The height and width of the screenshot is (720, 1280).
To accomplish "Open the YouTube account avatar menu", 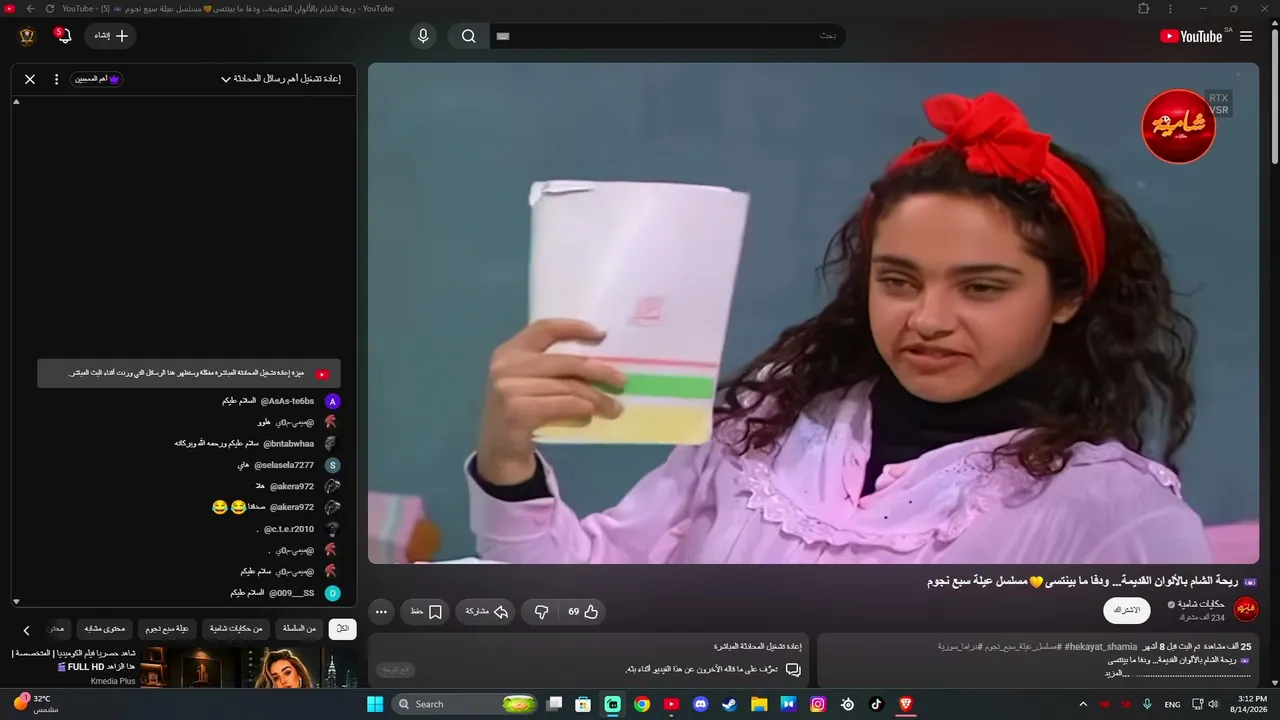I will click(x=27, y=36).
